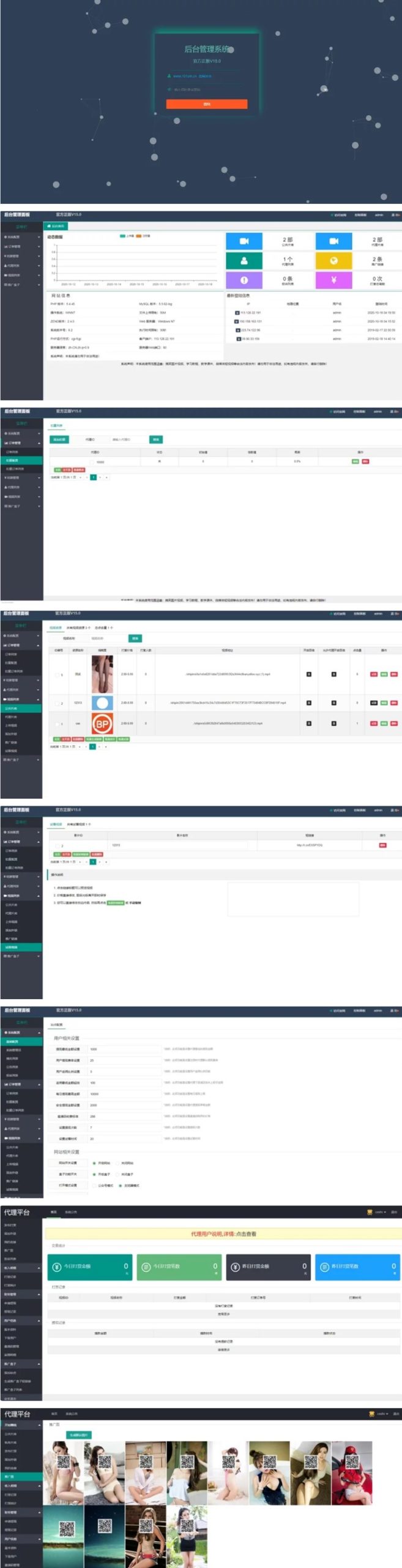This screenshot has height=1568, width=402.
Task: Click the blue video camera stat icon
Action: (x=244, y=241)
